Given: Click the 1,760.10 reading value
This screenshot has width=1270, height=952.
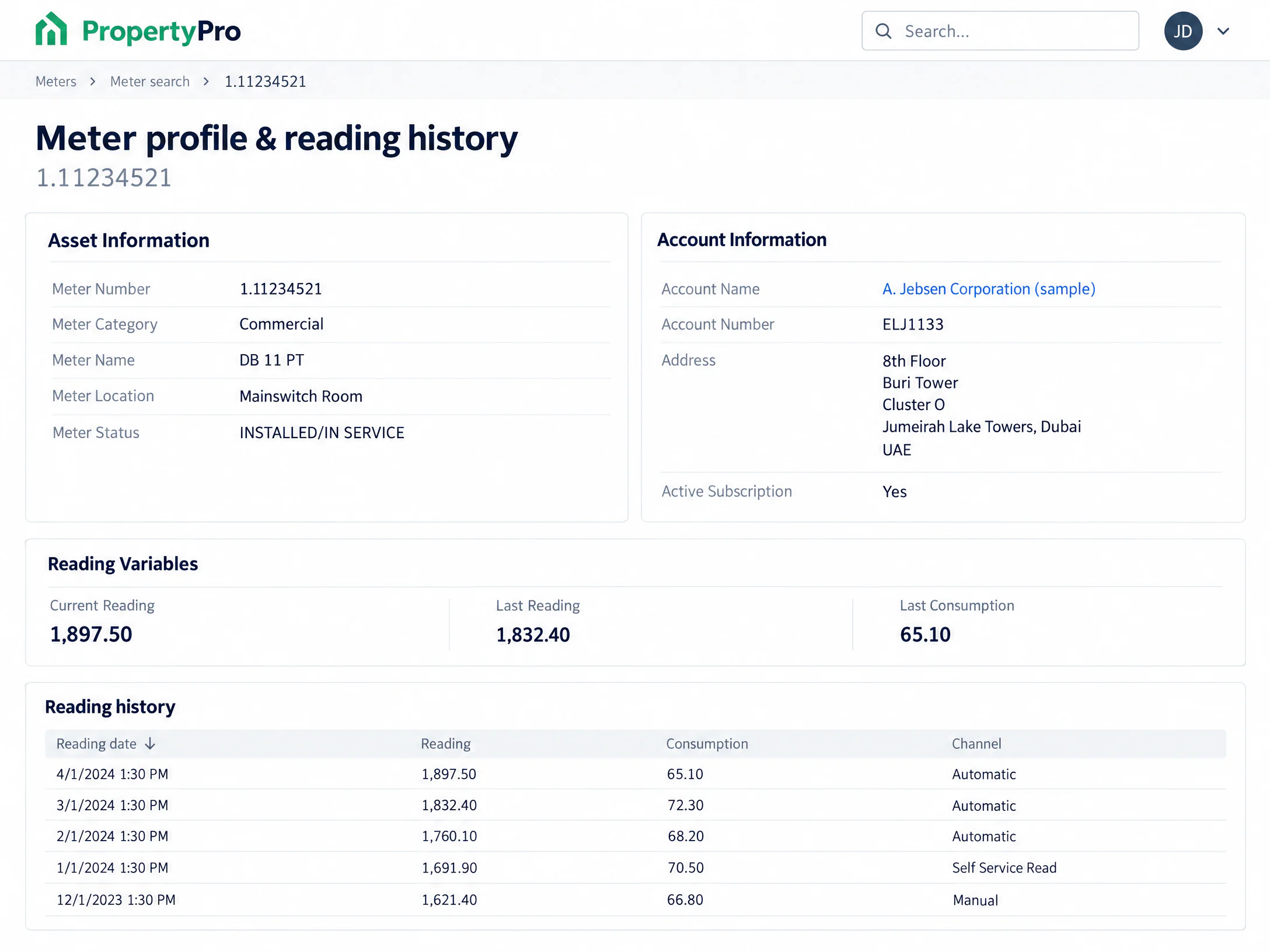Looking at the screenshot, I should [449, 836].
